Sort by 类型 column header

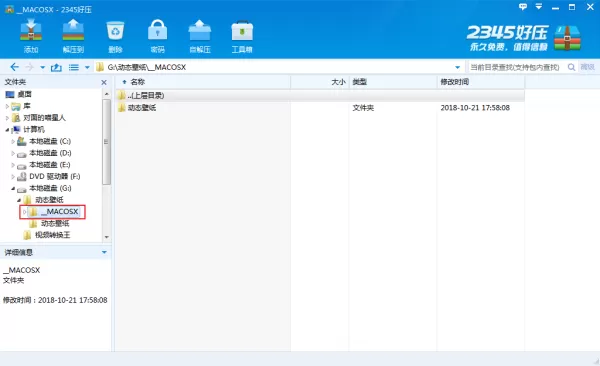pos(393,82)
